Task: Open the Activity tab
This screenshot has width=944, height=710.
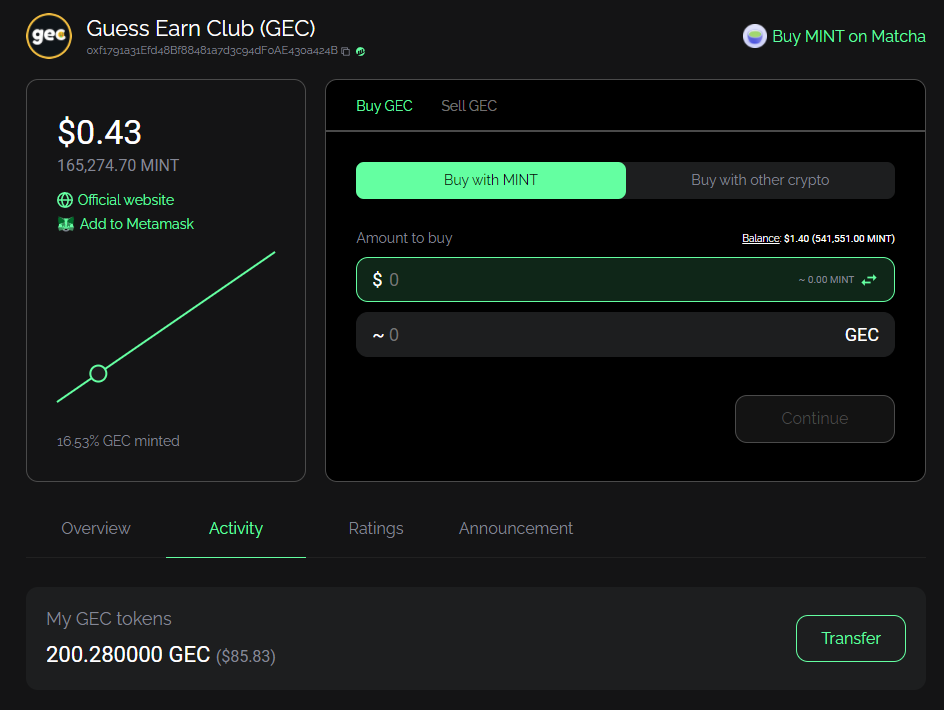Action: pos(235,529)
